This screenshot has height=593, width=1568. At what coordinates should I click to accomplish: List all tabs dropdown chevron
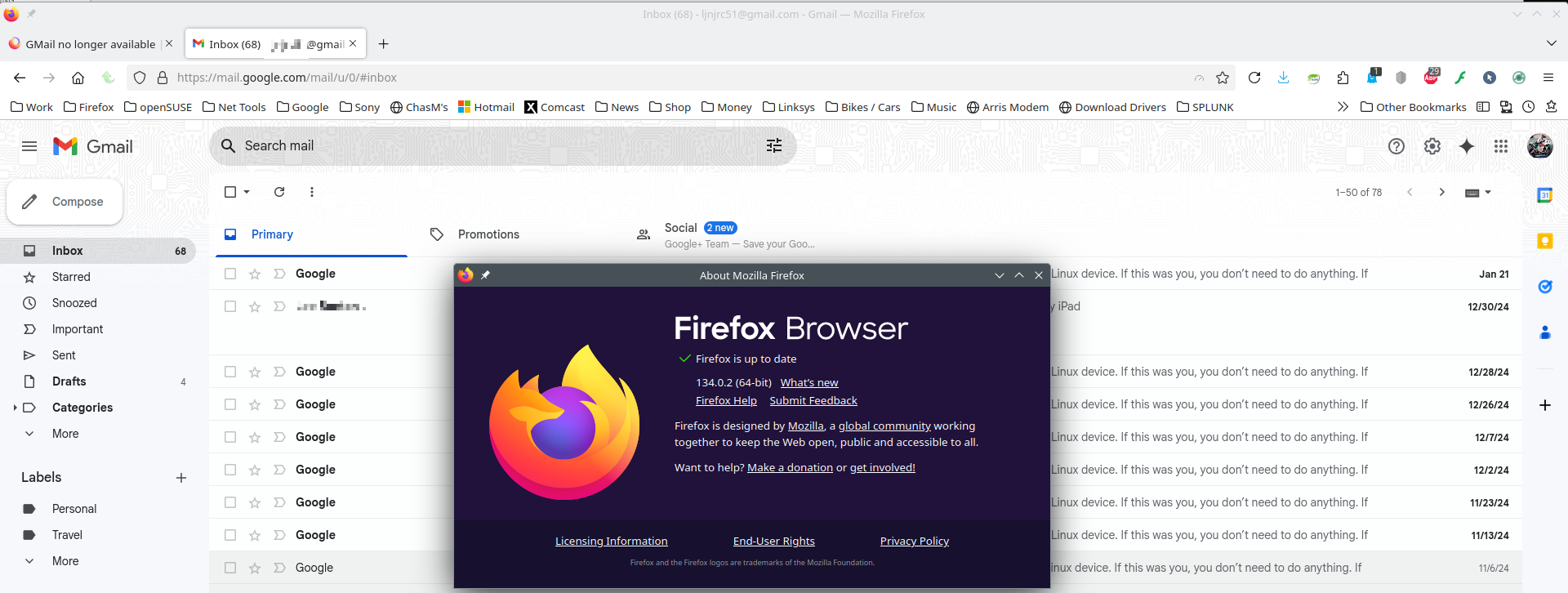coord(1552,43)
